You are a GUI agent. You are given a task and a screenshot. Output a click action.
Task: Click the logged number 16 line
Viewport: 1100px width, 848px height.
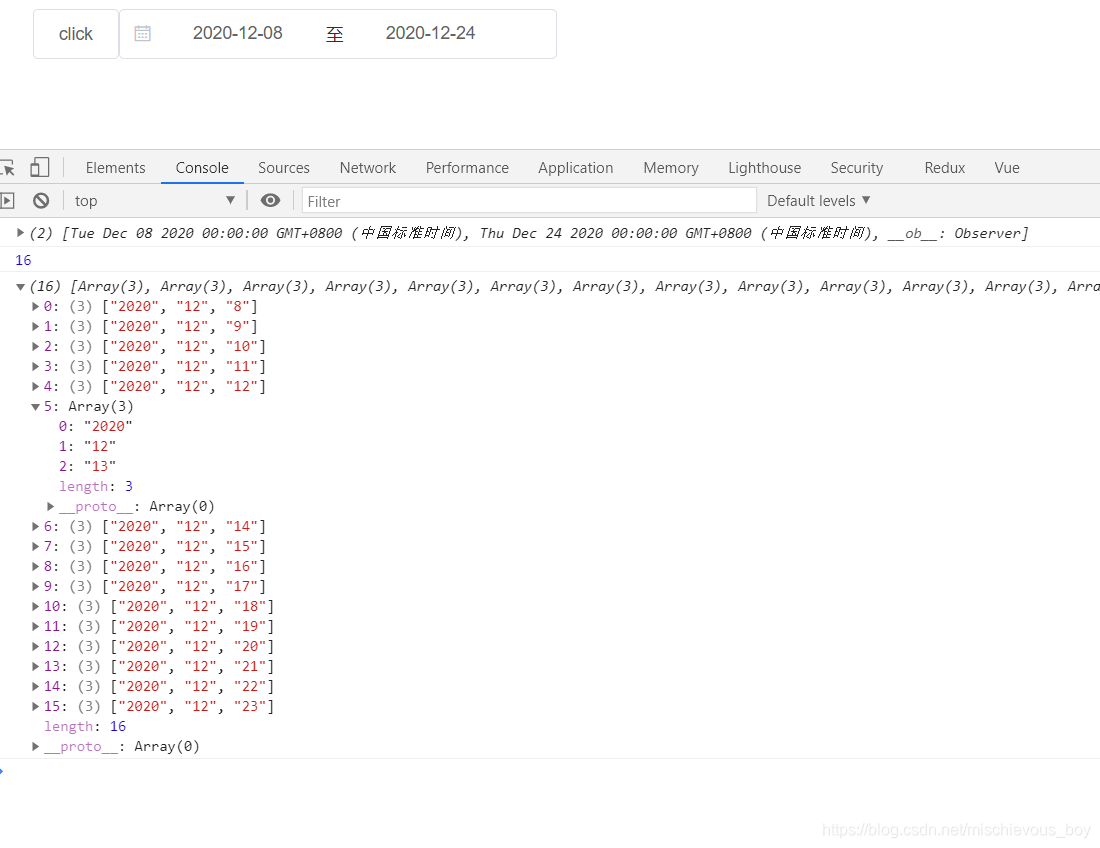pyautogui.click(x=23, y=260)
